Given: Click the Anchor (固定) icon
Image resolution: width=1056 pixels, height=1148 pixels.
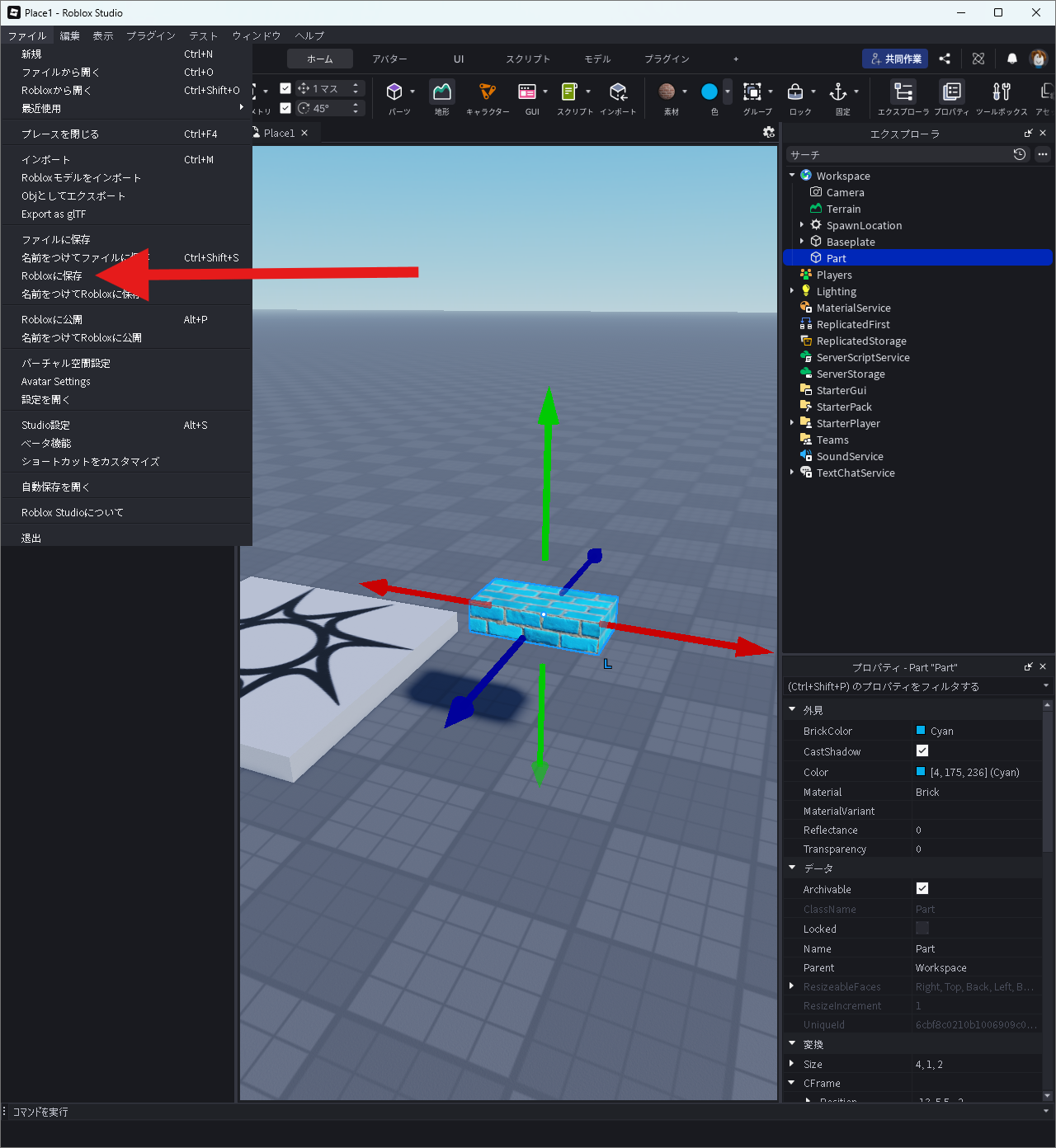Looking at the screenshot, I should click(838, 92).
